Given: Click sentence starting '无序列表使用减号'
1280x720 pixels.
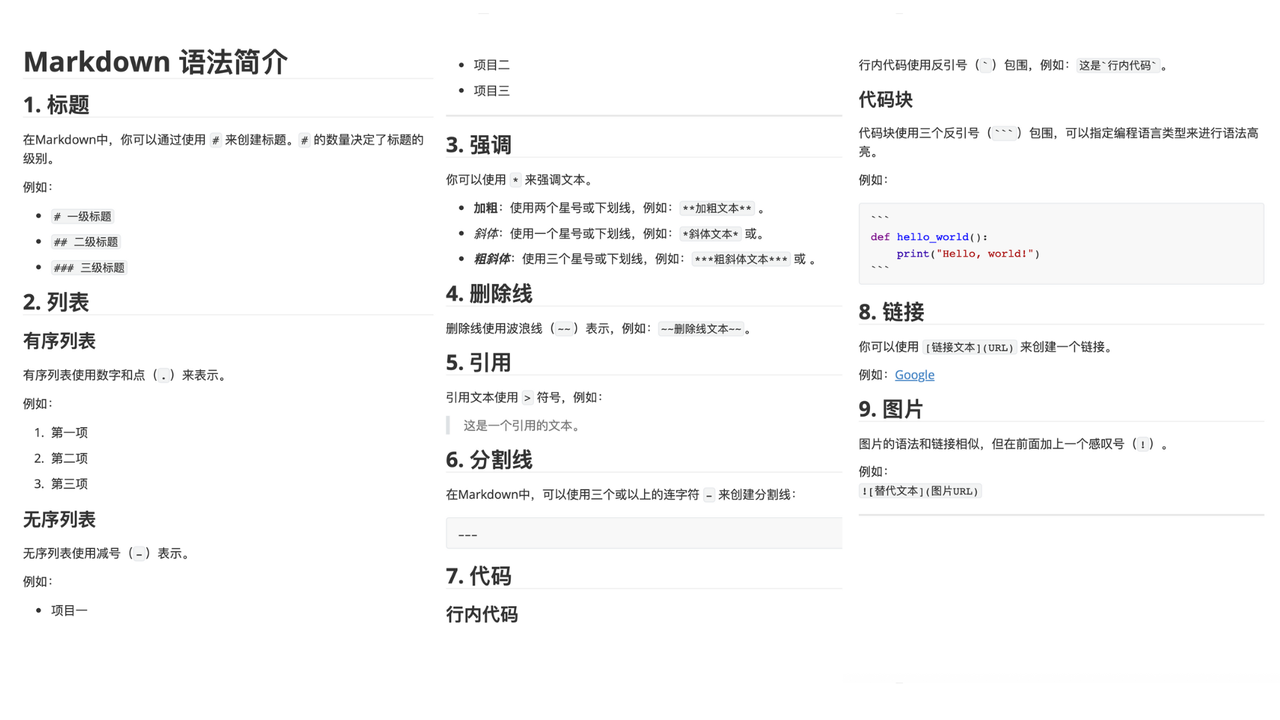Looking at the screenshot, I should (x=107, y=553).
